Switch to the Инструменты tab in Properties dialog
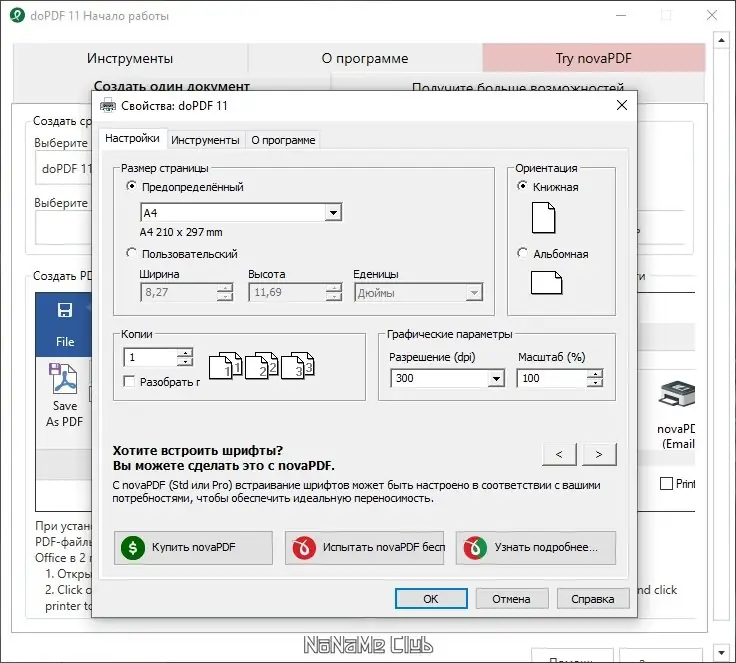Viewport: 736px width, 663px height. click(205, 140)
